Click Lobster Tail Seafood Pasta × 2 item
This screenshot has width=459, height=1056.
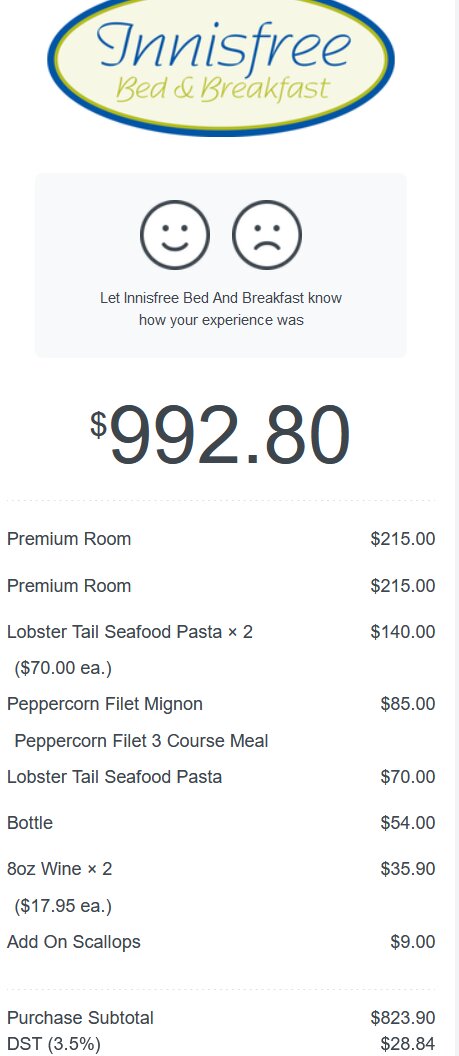click(130, 632)
